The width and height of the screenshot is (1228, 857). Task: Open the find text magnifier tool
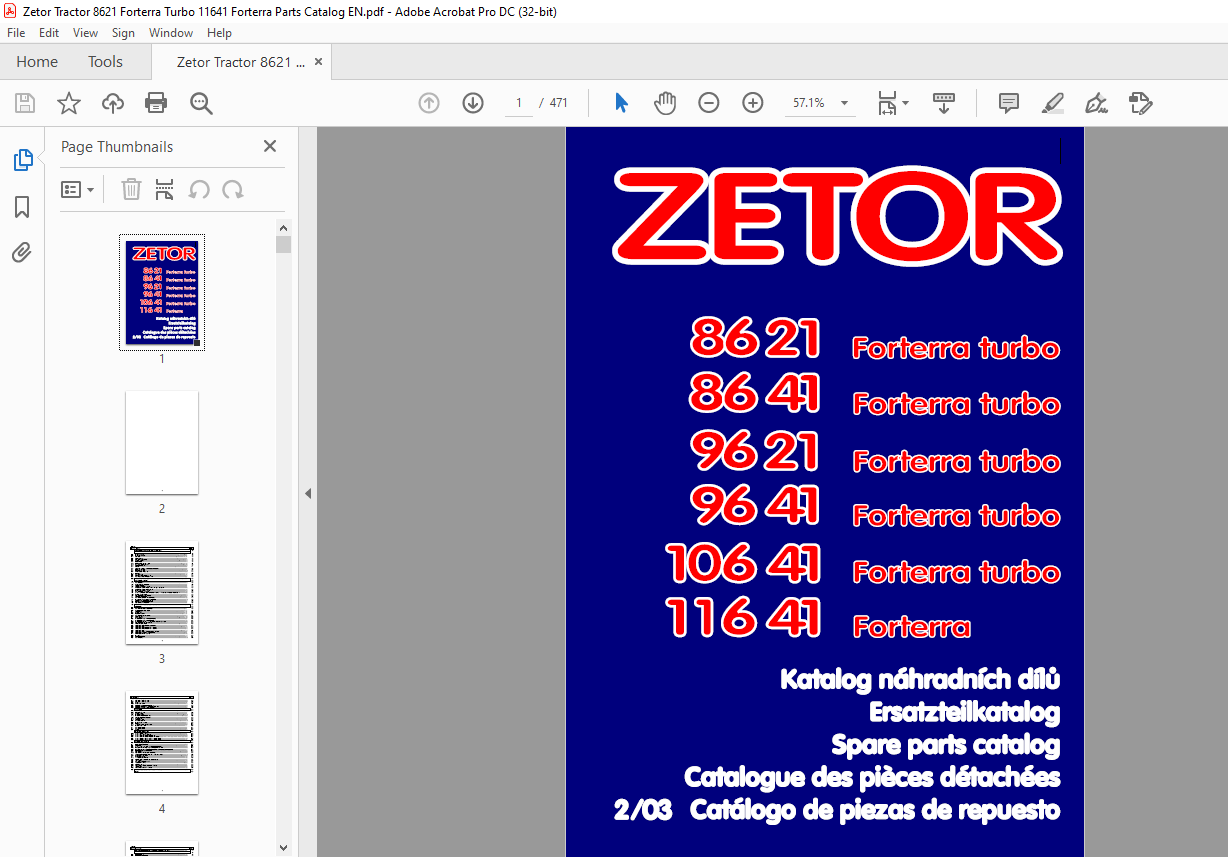[x=201, y=103]
